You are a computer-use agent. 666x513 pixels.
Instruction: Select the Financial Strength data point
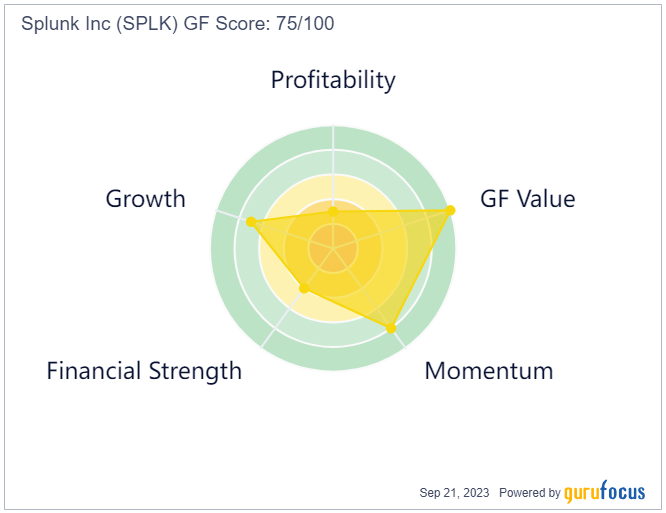click(304, 288)
